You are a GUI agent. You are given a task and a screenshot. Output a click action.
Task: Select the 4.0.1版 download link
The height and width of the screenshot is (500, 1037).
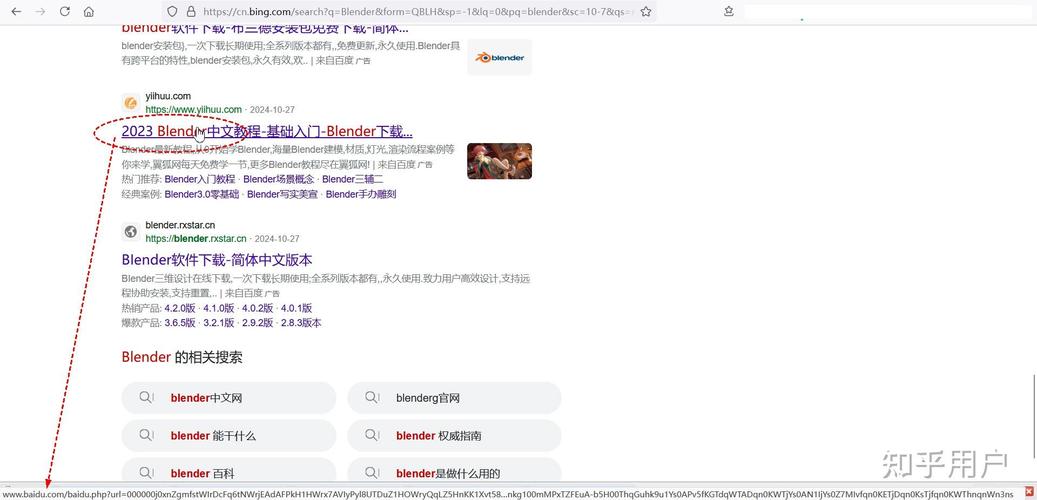coord(297,308)
